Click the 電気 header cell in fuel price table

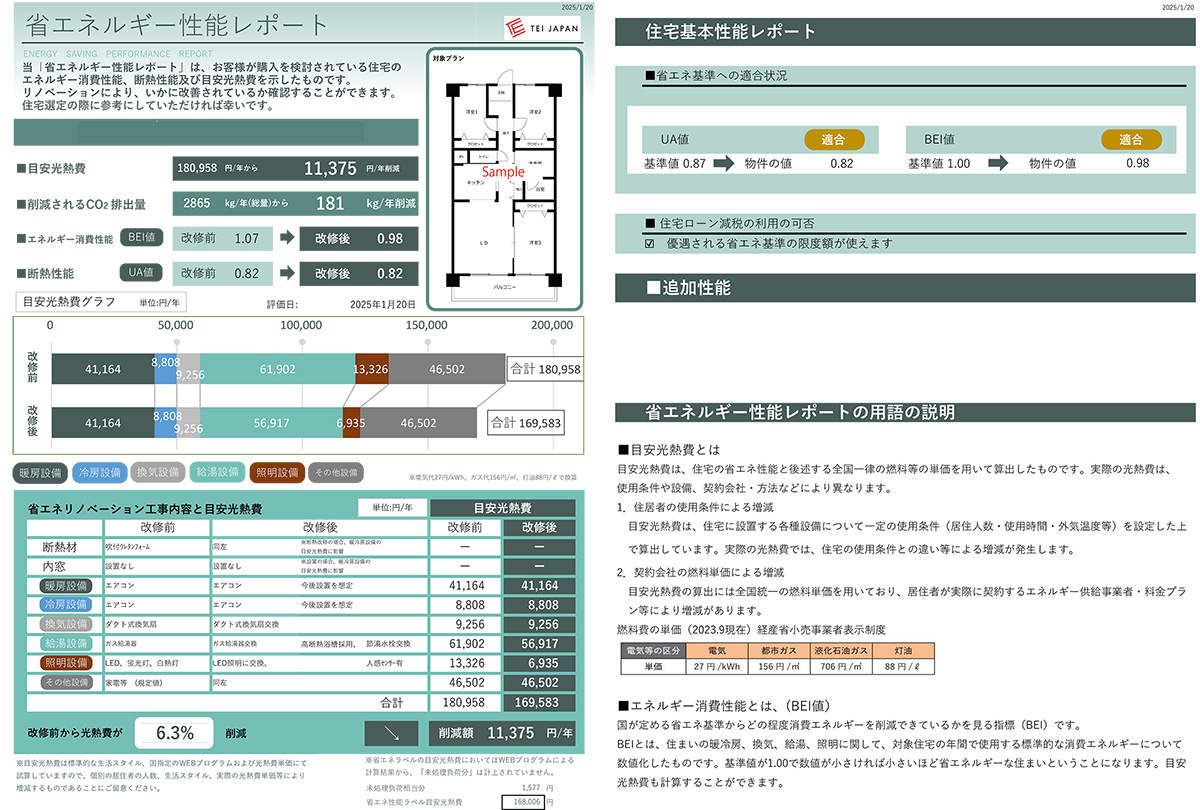[x=717, y=651]
